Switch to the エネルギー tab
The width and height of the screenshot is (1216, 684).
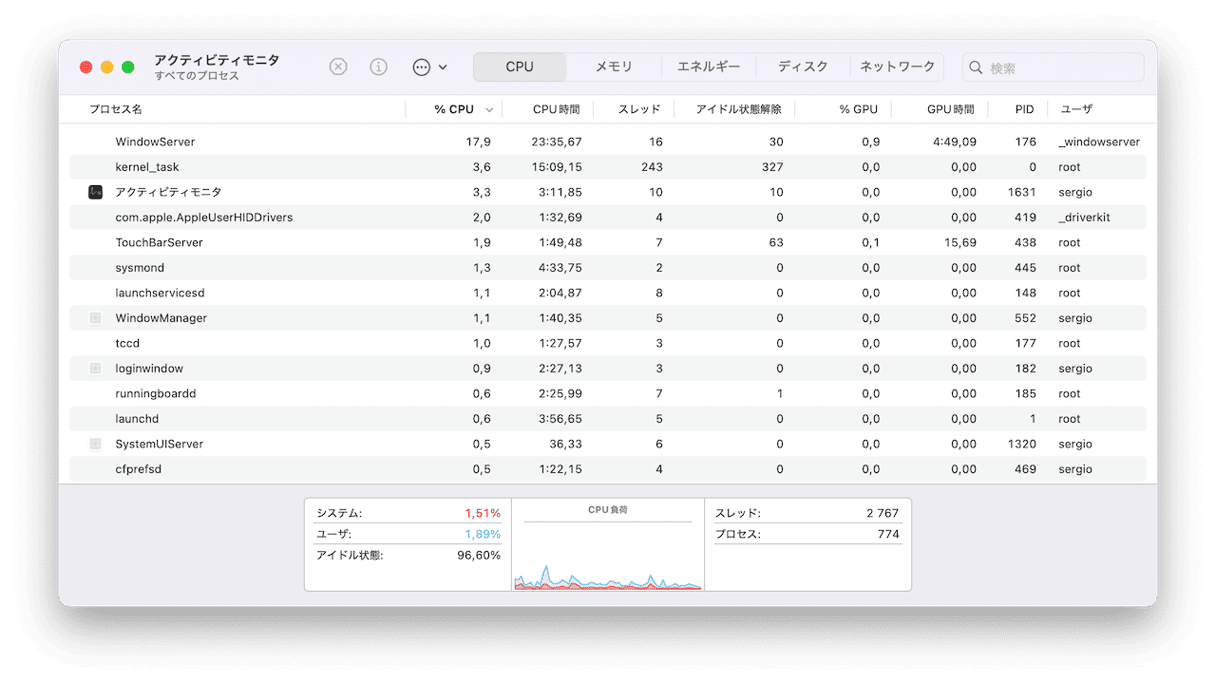click(x=708, y=67)
